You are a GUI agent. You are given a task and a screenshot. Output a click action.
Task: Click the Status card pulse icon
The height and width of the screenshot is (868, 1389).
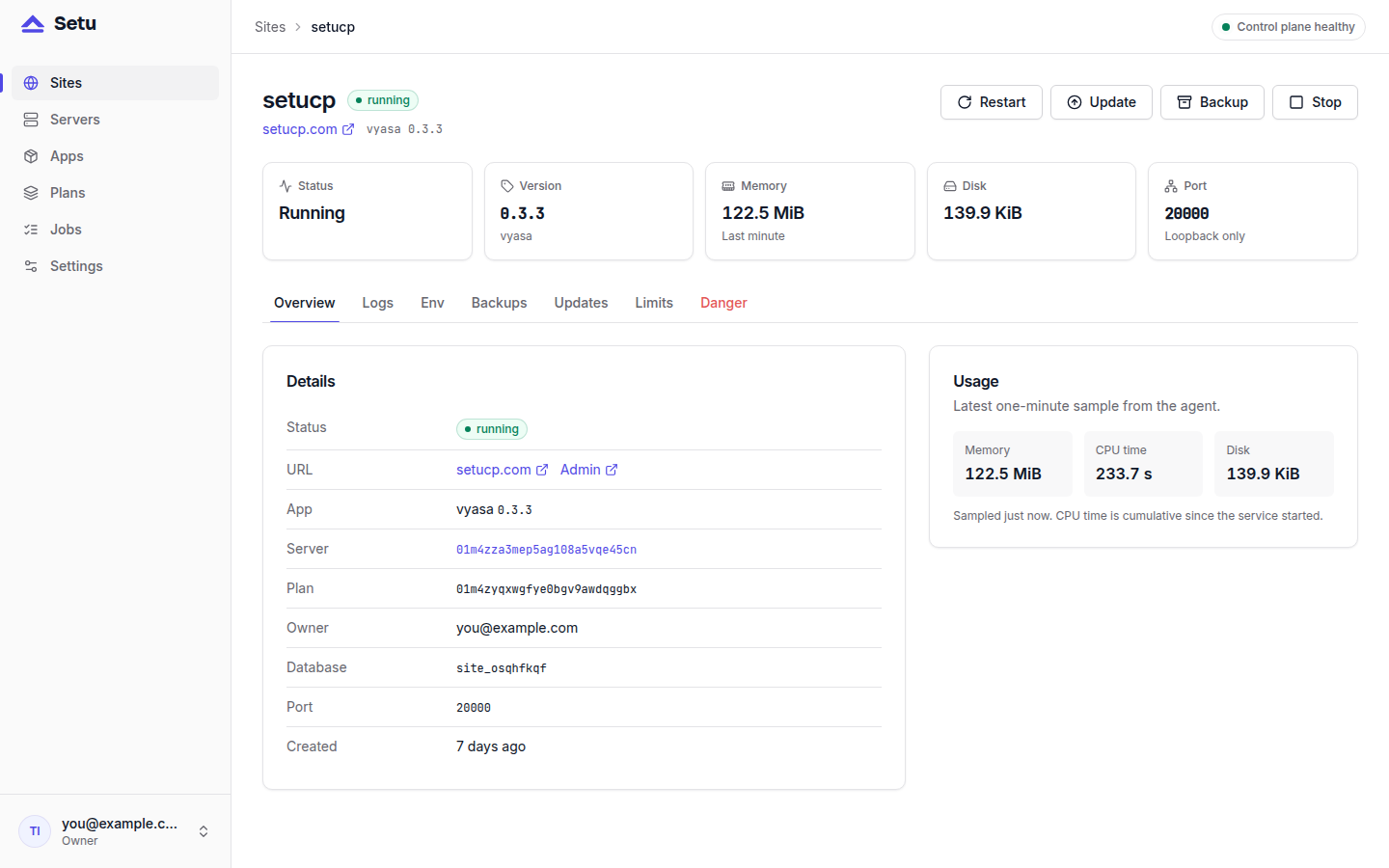286,186
